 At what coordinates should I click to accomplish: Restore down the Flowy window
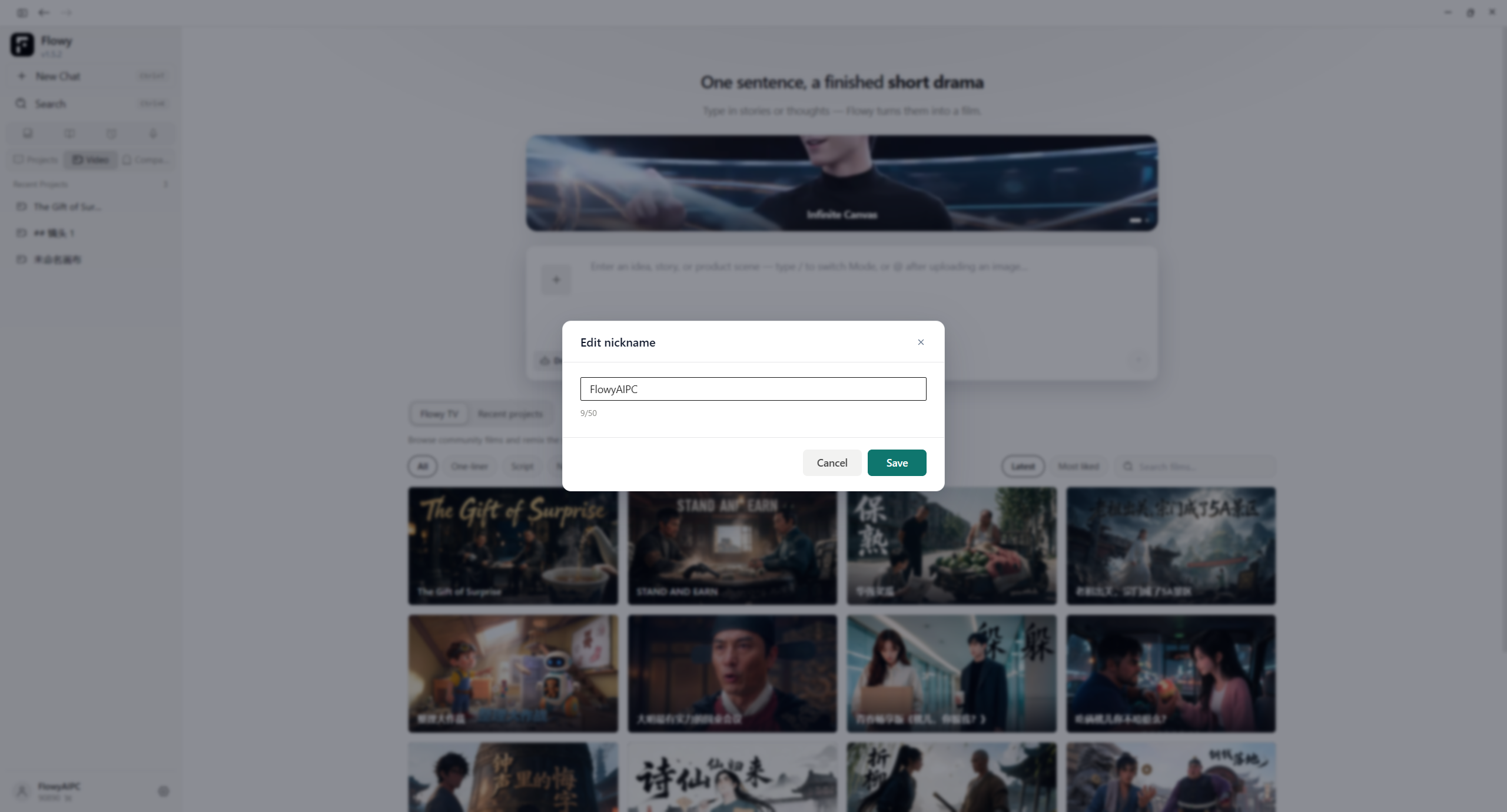[1471, 12]
